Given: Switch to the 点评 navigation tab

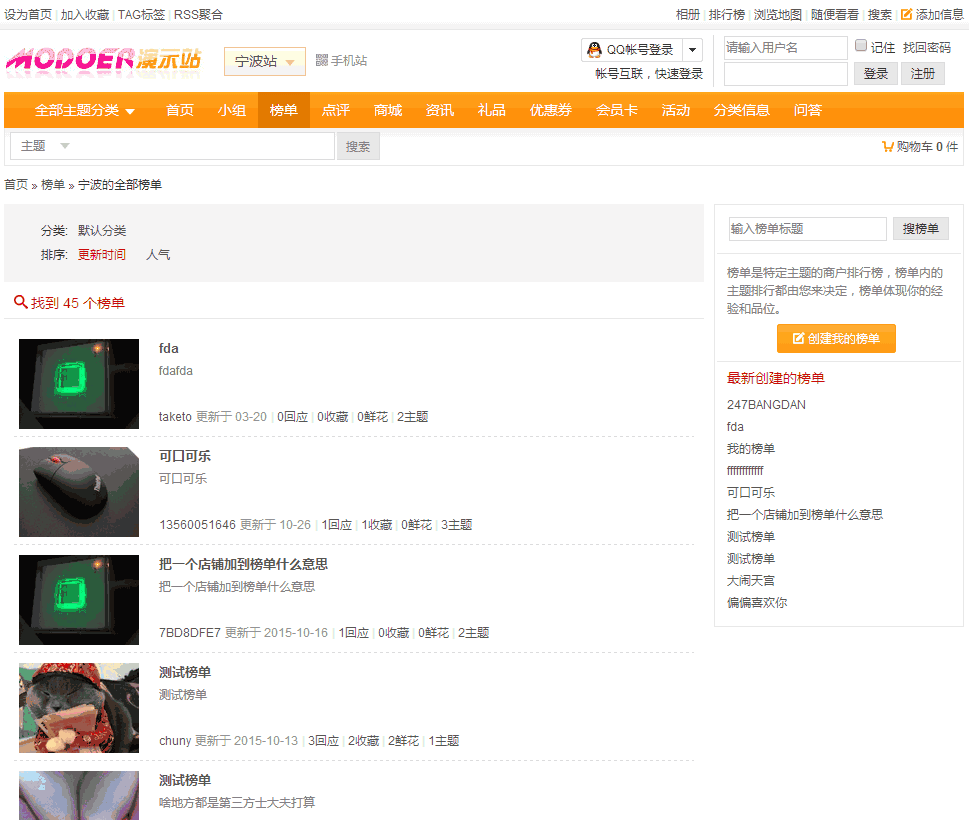Looking at the screenshot, I should pos(336,110).
